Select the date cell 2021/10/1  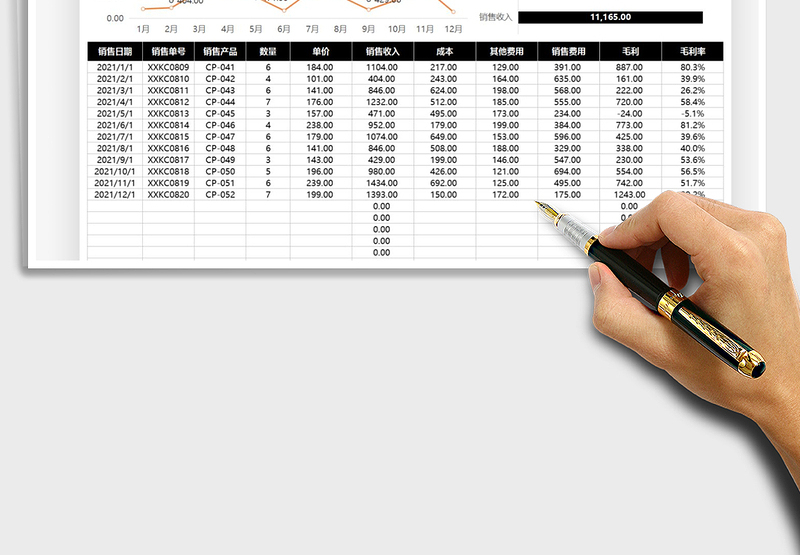[x=114, y=172]
